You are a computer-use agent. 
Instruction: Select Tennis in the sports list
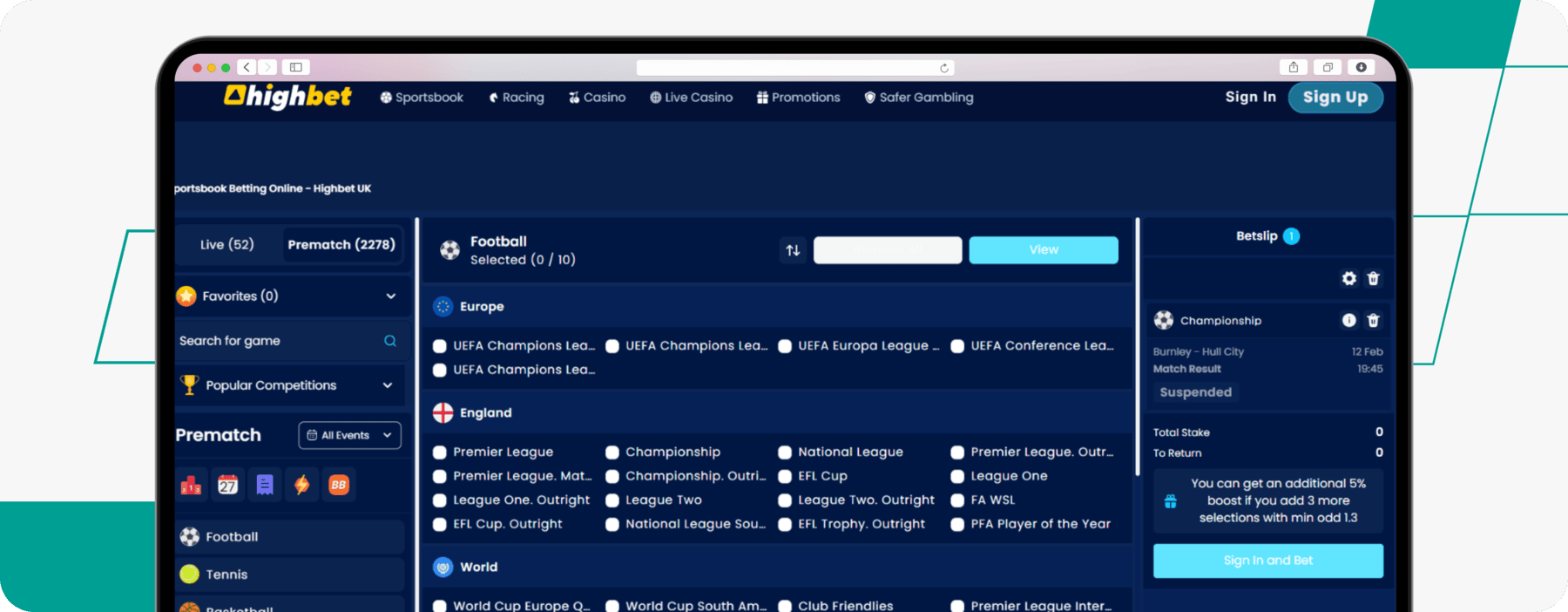[x=290, y=575]
